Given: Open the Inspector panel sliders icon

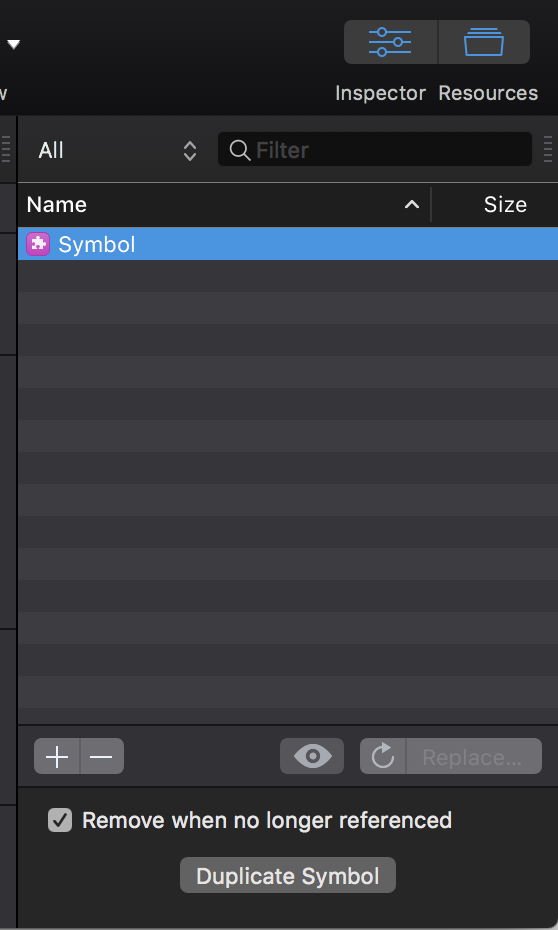Looking at the screenshot, I should [390, 42].
